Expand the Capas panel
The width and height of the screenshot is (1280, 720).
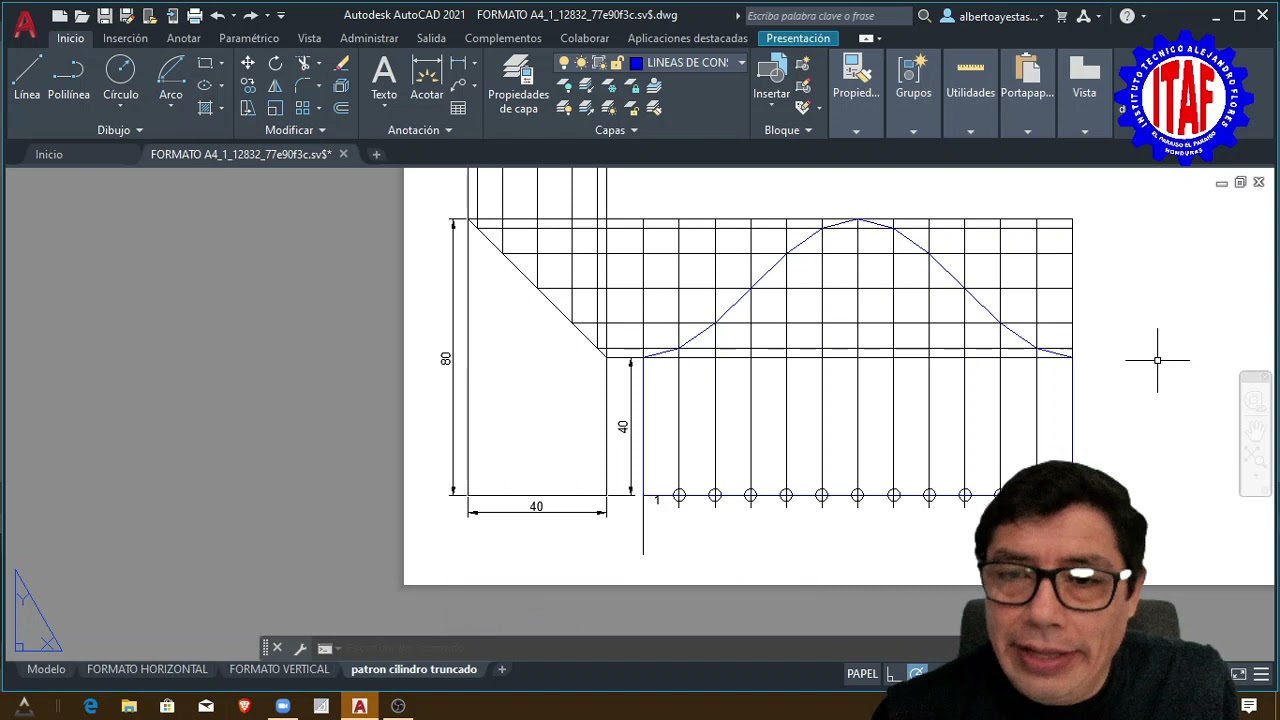click(x=616, y=130)
